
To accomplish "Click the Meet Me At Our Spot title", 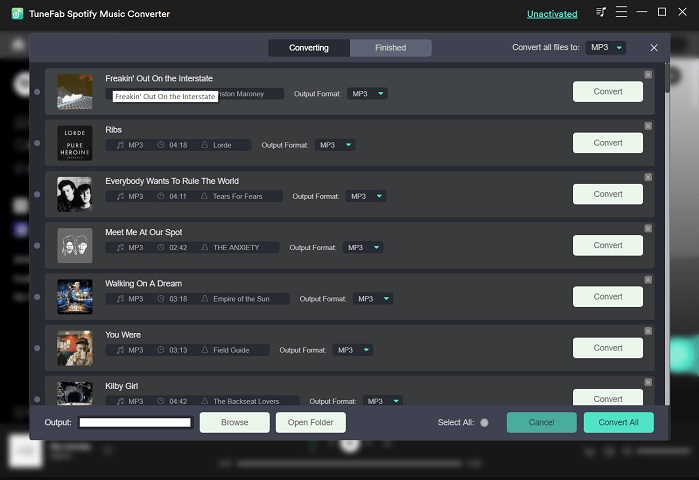I will pos(144,232).
